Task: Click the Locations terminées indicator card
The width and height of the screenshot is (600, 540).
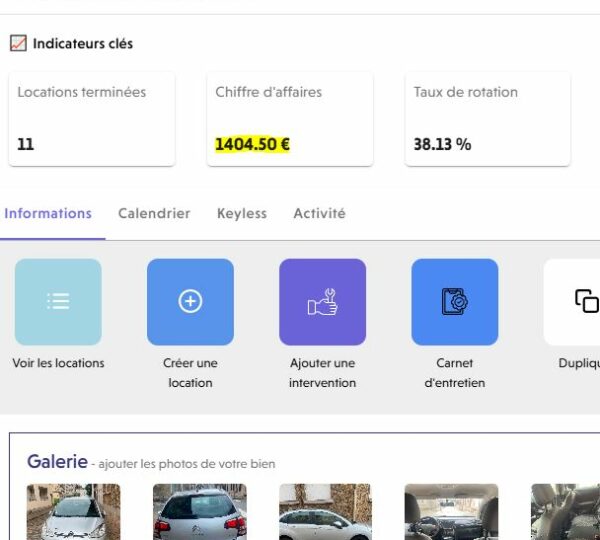Action: click(92, 118)
